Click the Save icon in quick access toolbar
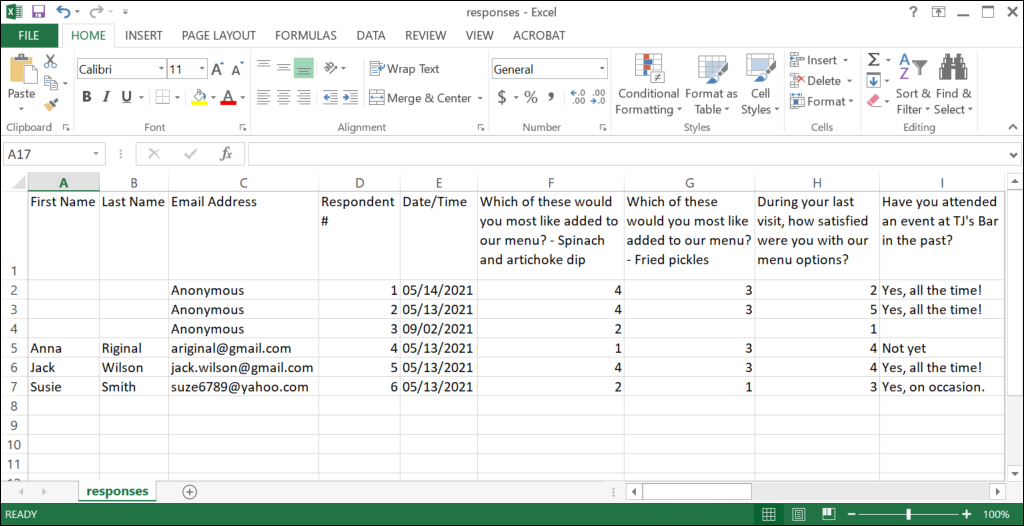 tap(38, 12)
